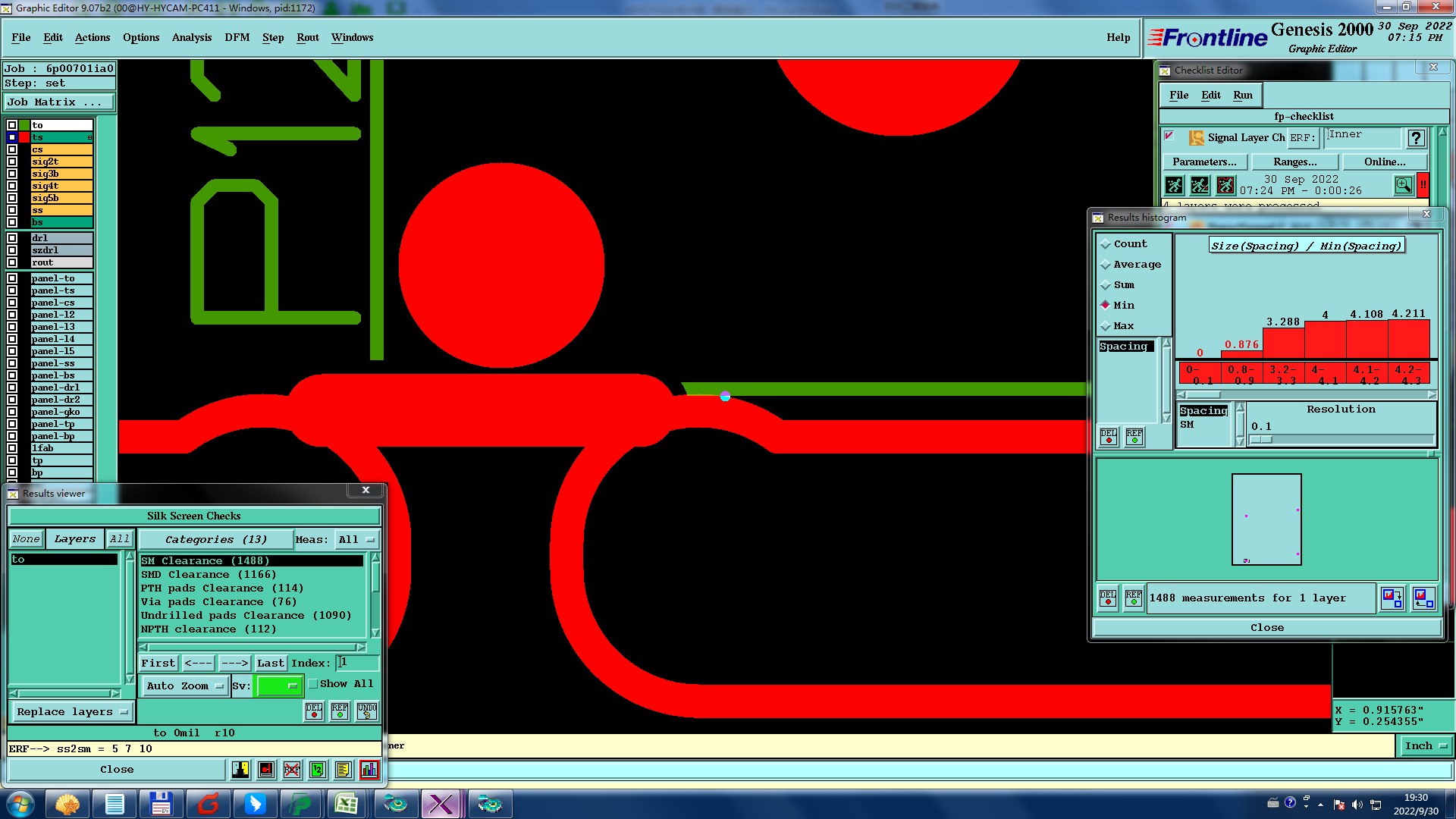Open the Replace layers dropdown
Image resolution: width=1456 pixels, height=819 pixels.
click(72, 712)
